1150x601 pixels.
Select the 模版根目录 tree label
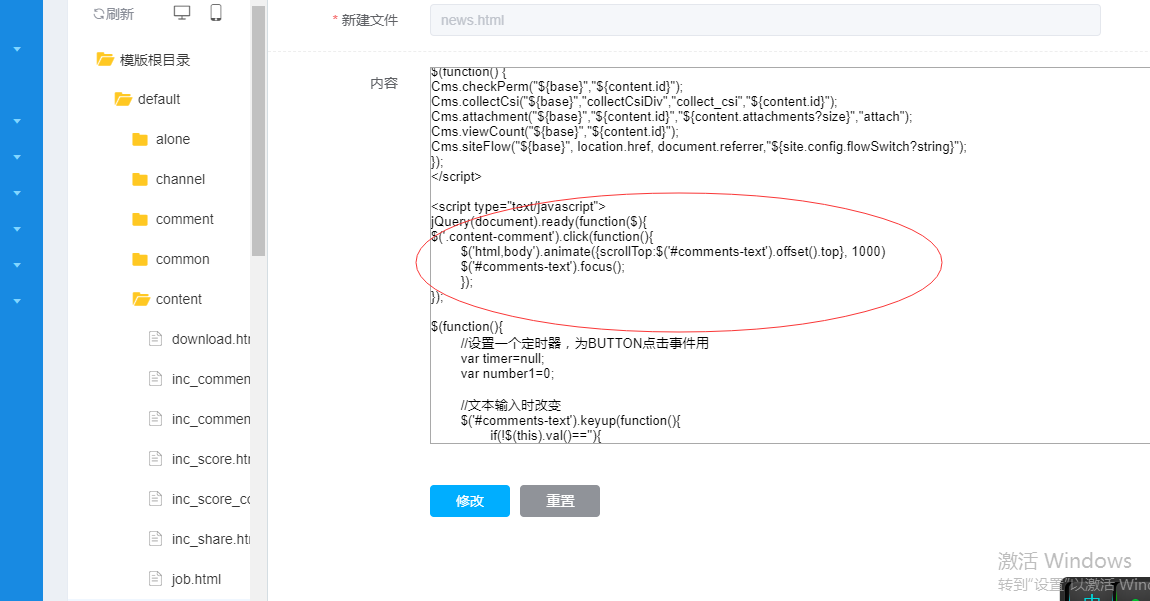coord(155,60)
